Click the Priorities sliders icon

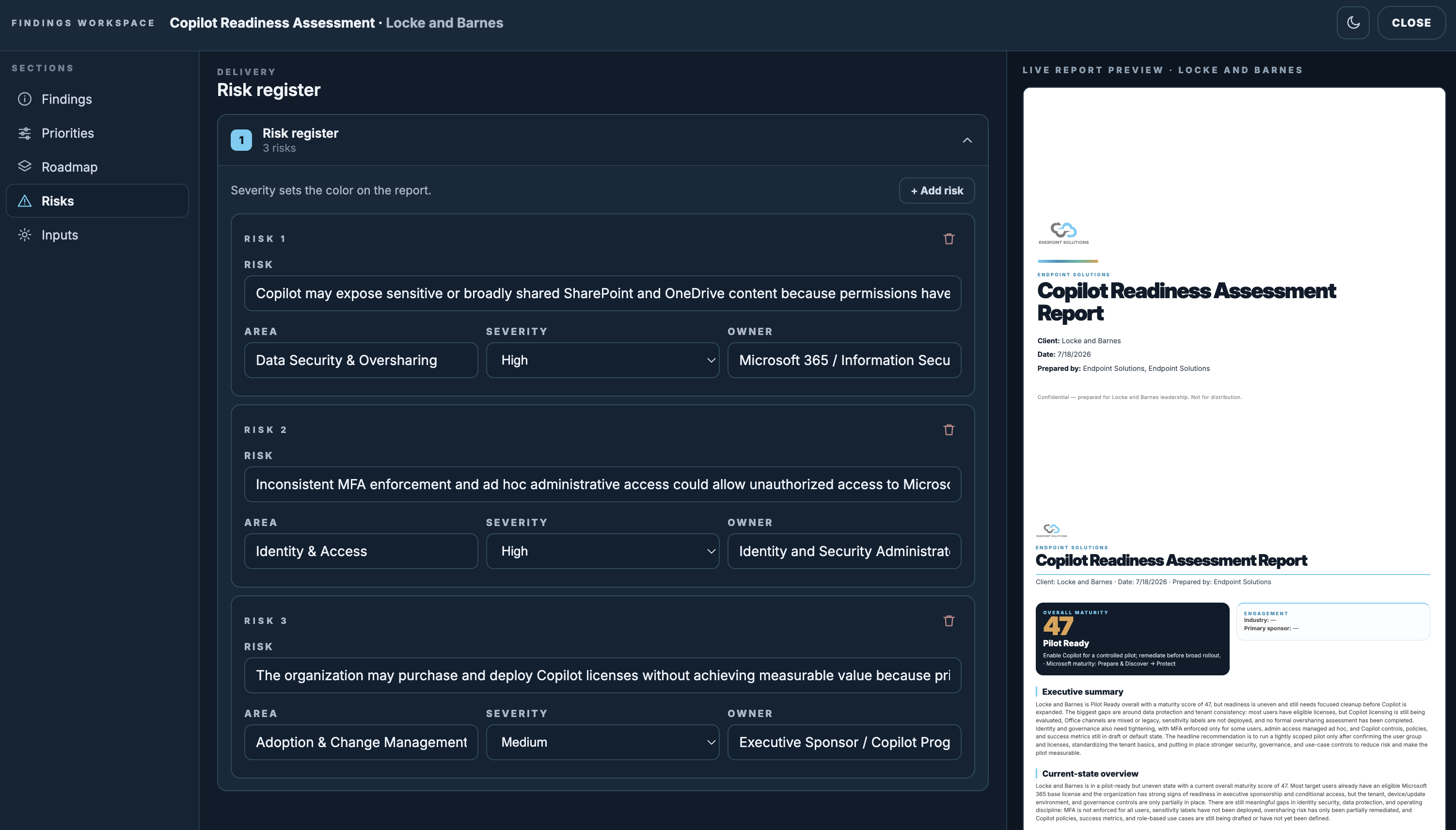pos(25,133)
